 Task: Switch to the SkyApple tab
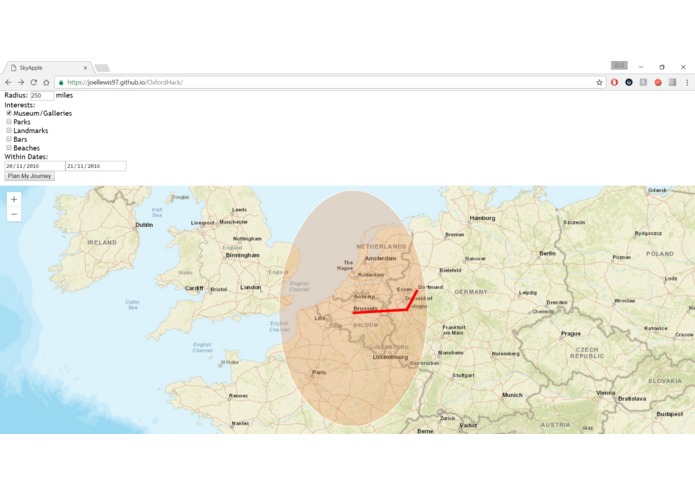[48, 68]
